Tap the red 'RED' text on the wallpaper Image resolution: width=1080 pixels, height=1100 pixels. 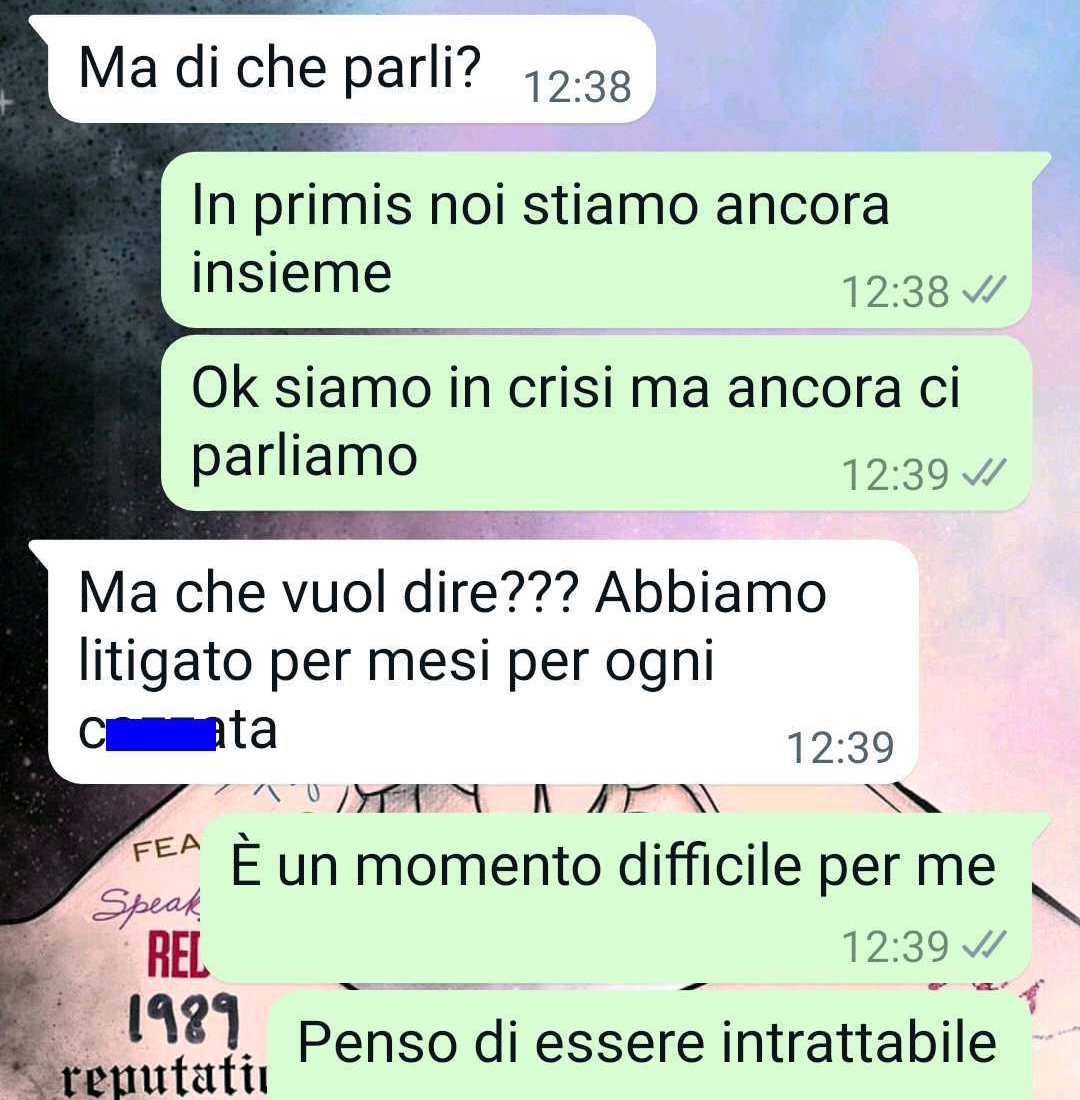[177, 955]
